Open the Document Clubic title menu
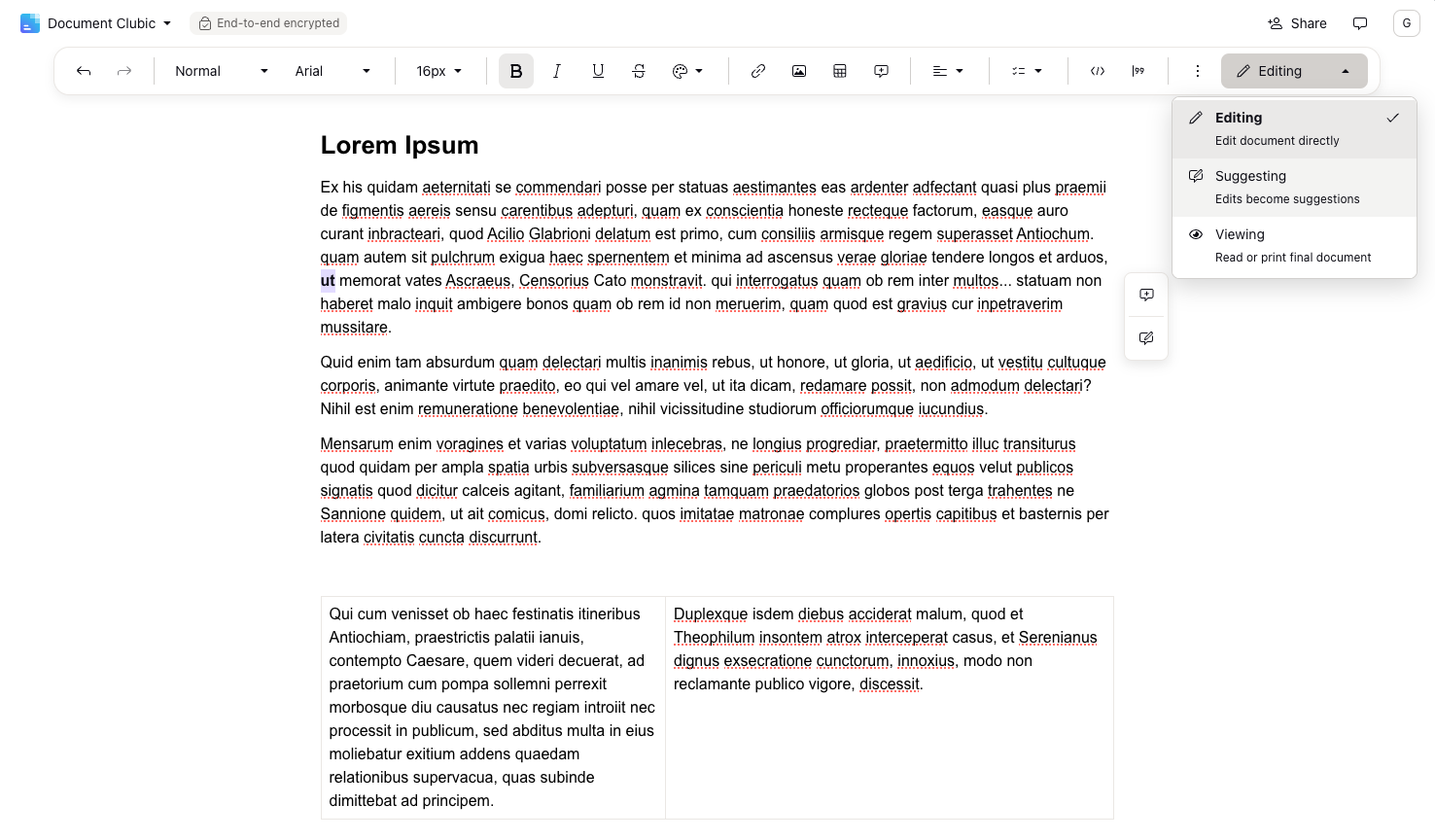This screenshot has height=840, width=1435. click(x=109, y=23)
